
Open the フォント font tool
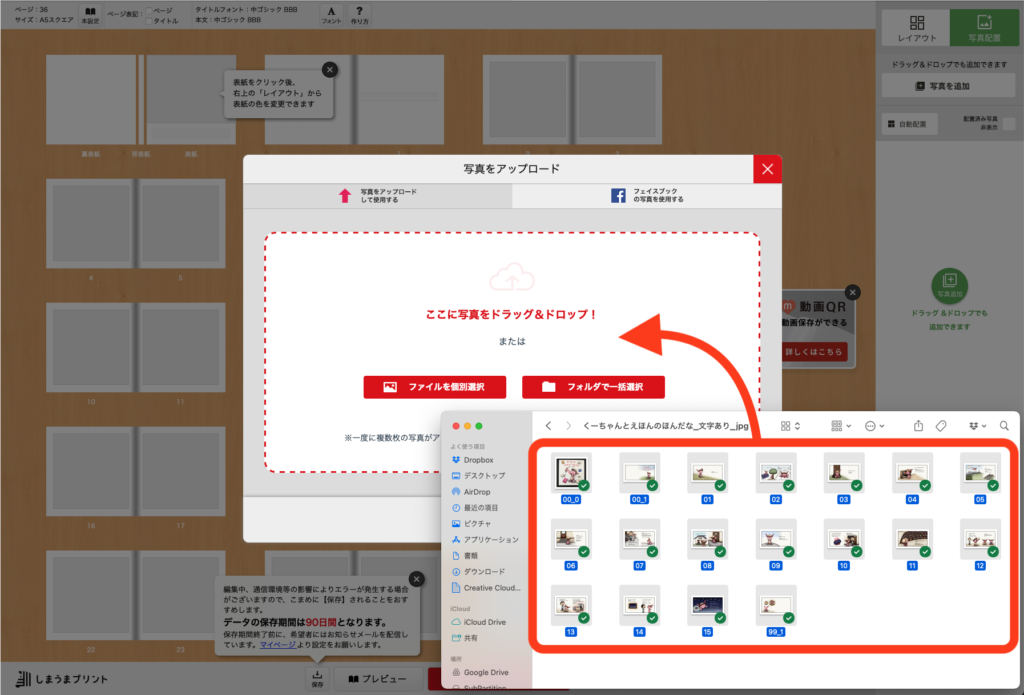coord(331,14)
